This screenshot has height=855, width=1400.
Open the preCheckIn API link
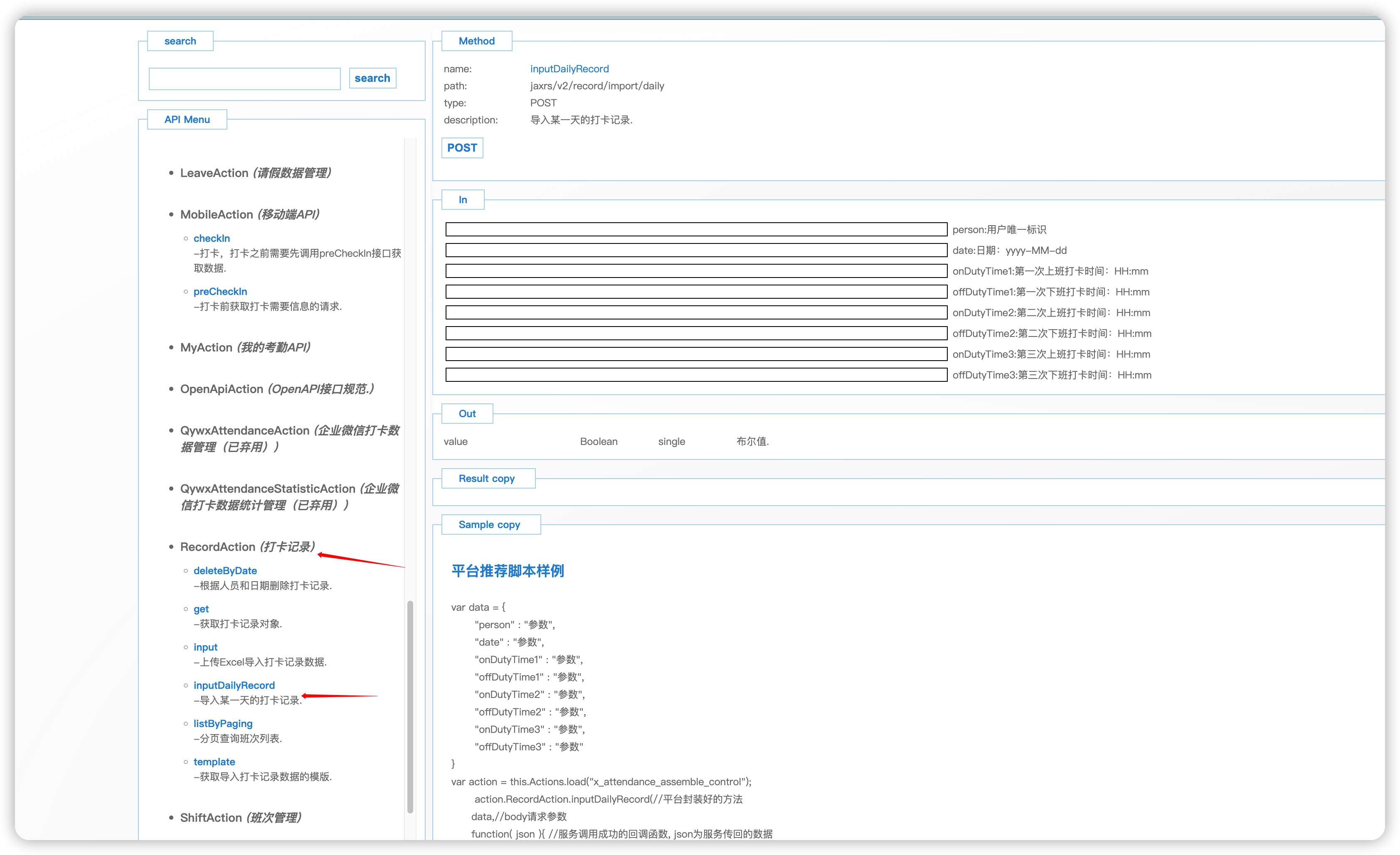220,291
